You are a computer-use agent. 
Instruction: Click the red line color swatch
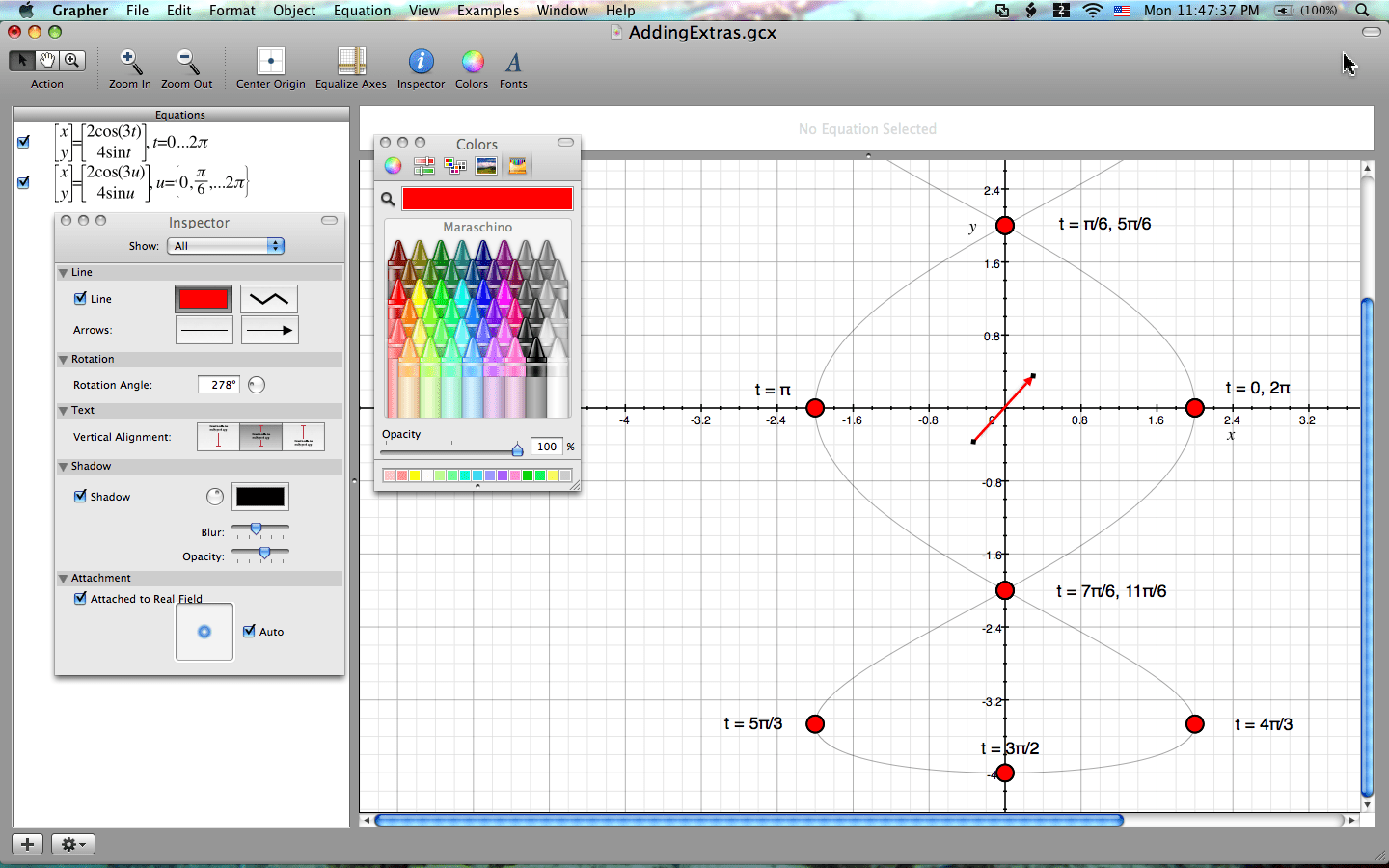[x=204, y=299]
